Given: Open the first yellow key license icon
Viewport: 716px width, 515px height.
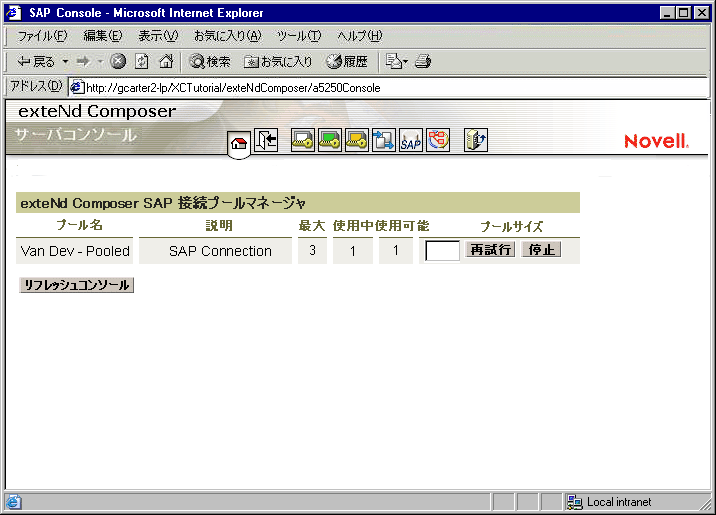Looking at the screenshot, I should (303, 140).
